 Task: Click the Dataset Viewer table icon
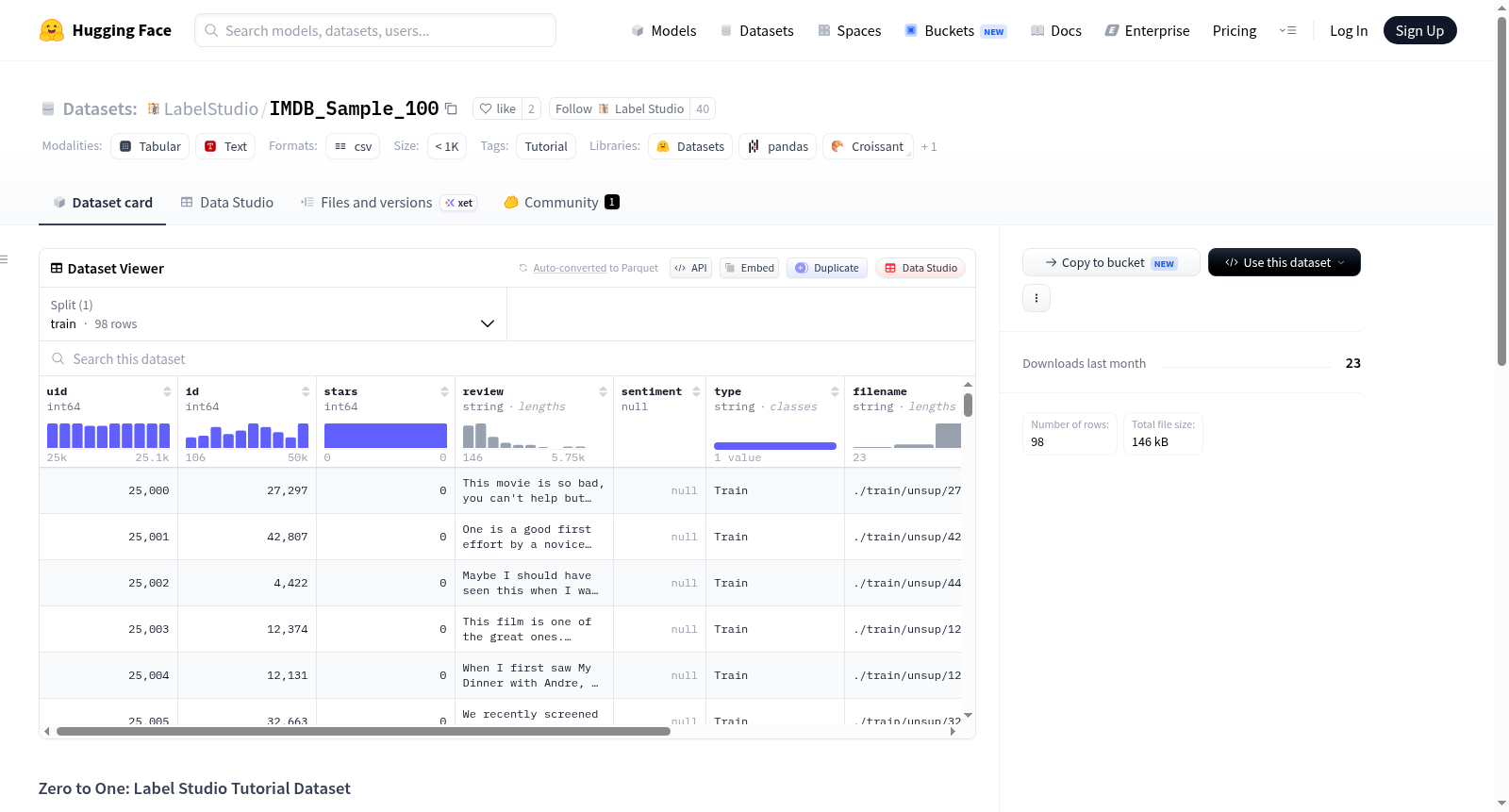click(x=57, y=269)
